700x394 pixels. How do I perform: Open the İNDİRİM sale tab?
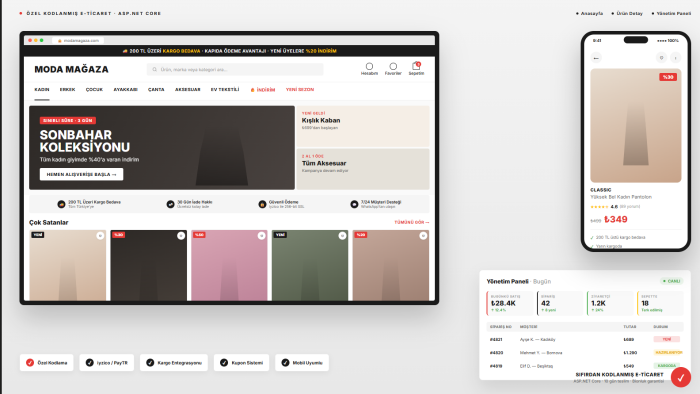[x=263, y=90]
